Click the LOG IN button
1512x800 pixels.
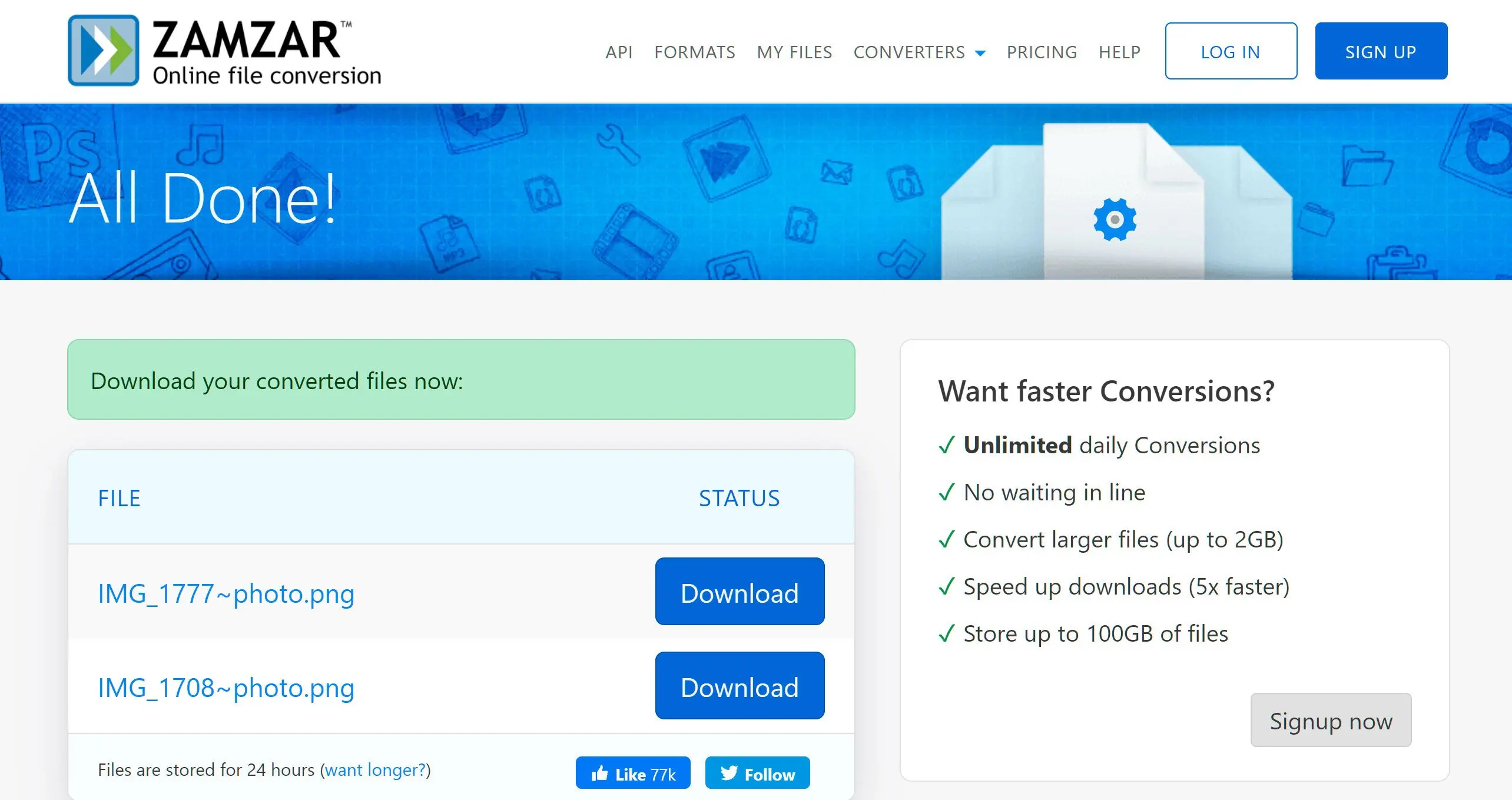click(1231, 51)
